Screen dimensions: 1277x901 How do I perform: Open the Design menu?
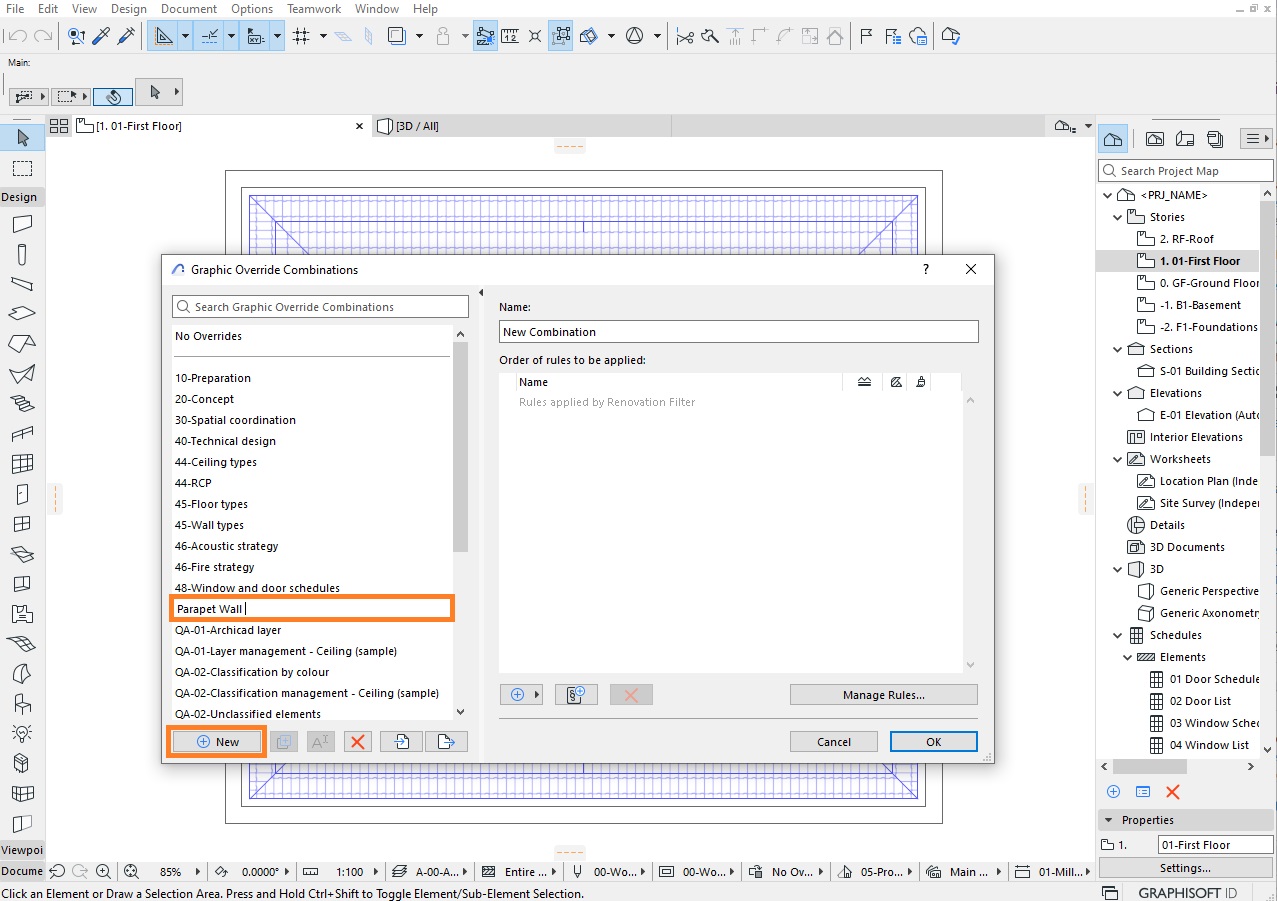point(128,9)
